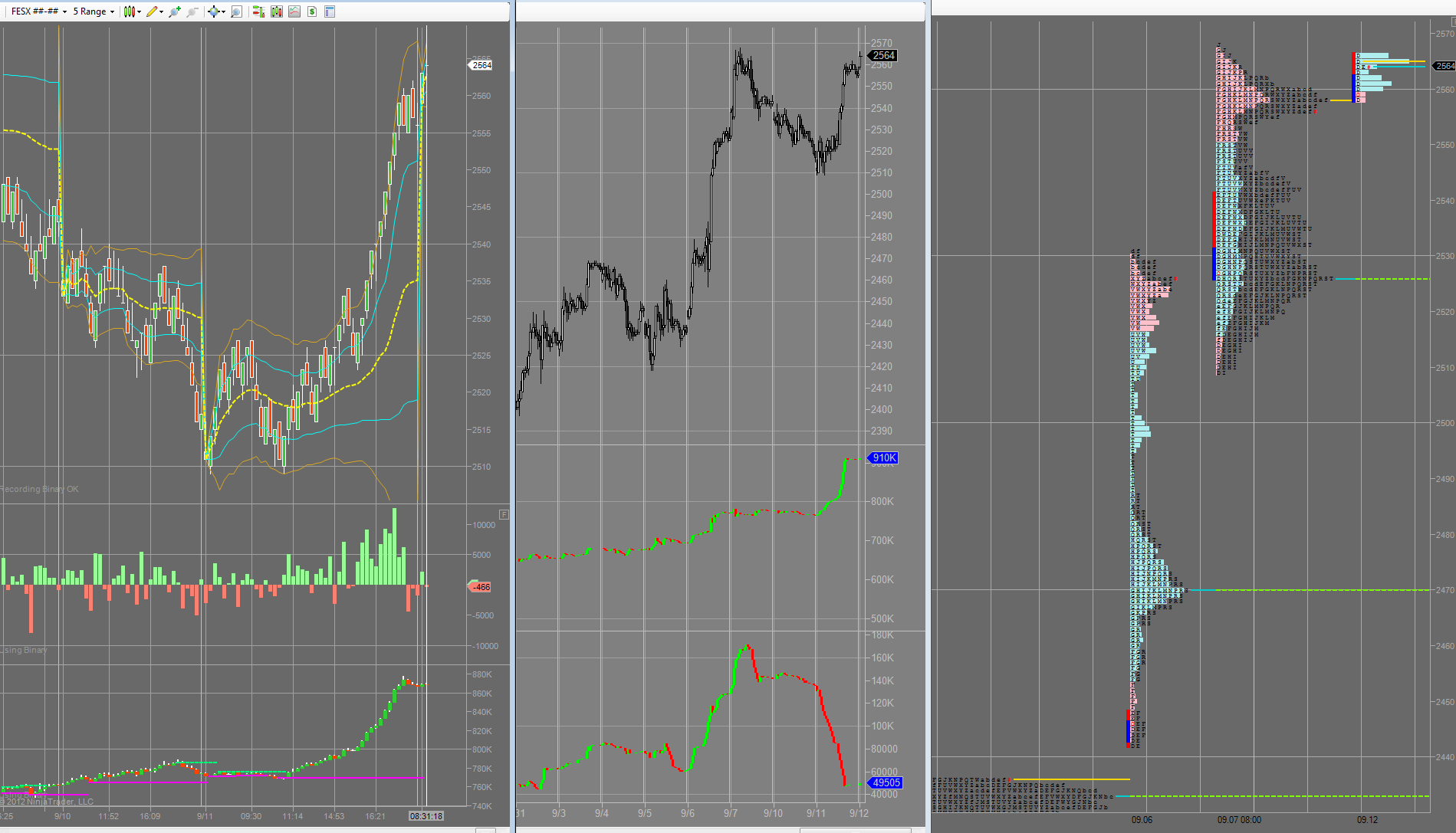Click the 9/12 date label on middle chart
This screenshot has height=833, width=1456.
pyautogui.click(x=859, y=813)
